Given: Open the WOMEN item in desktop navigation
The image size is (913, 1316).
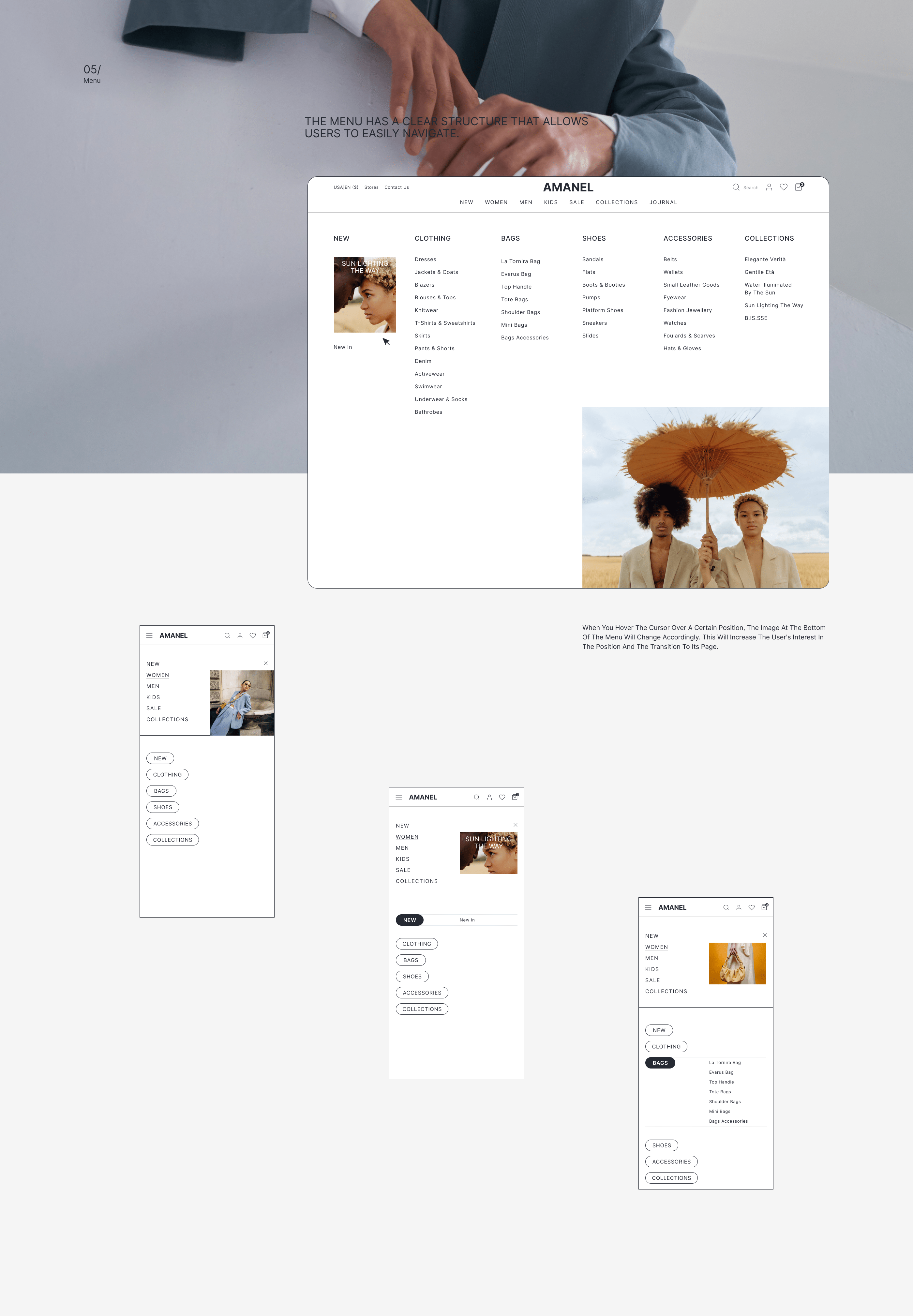Looking at the screenshot, I should click(496, 202).
